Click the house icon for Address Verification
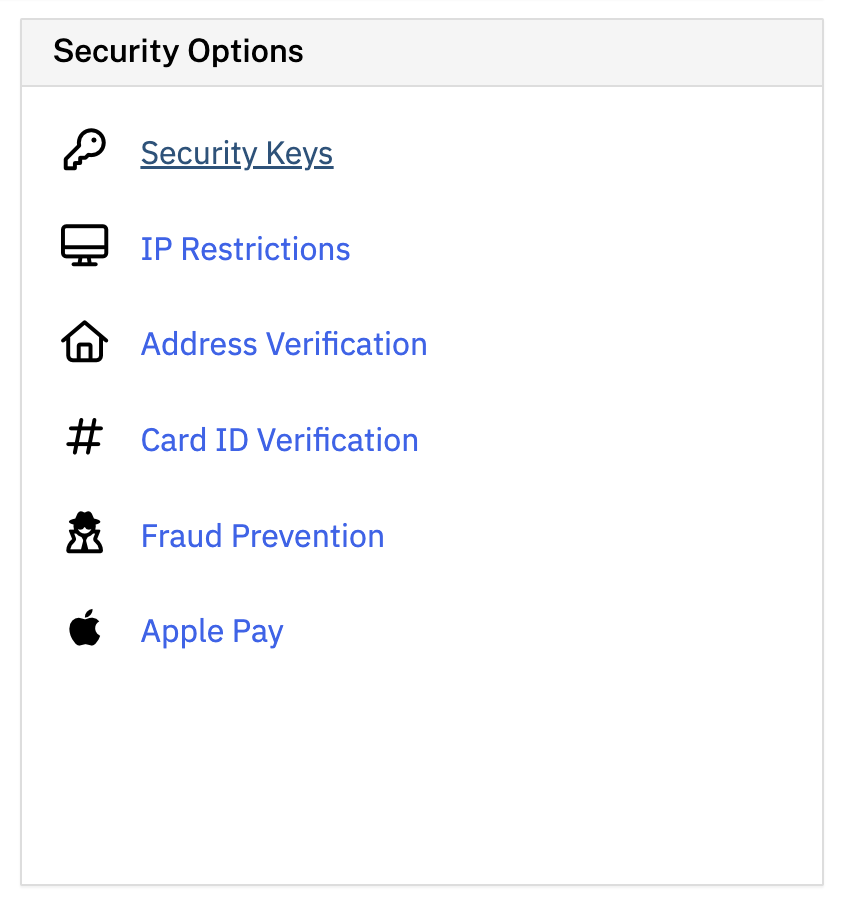Image resolution: width=844 pixels, height=902 pixels. [85, 341]
